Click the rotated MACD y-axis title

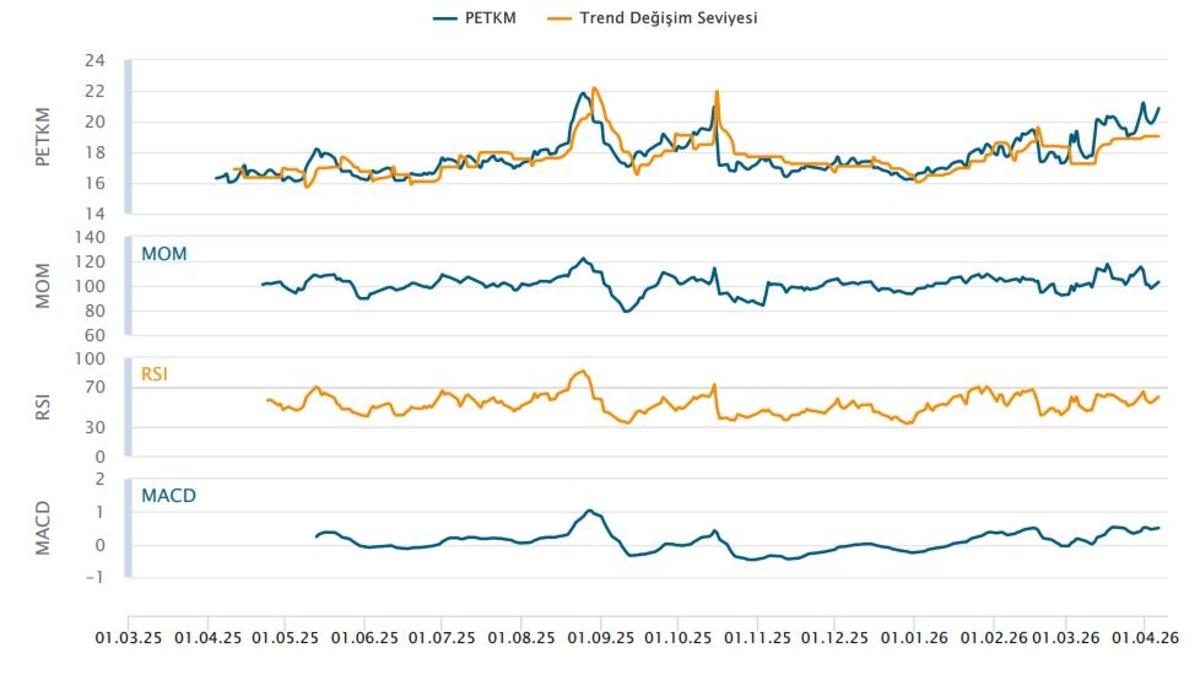pyautogui.click(x=43, y=528)
